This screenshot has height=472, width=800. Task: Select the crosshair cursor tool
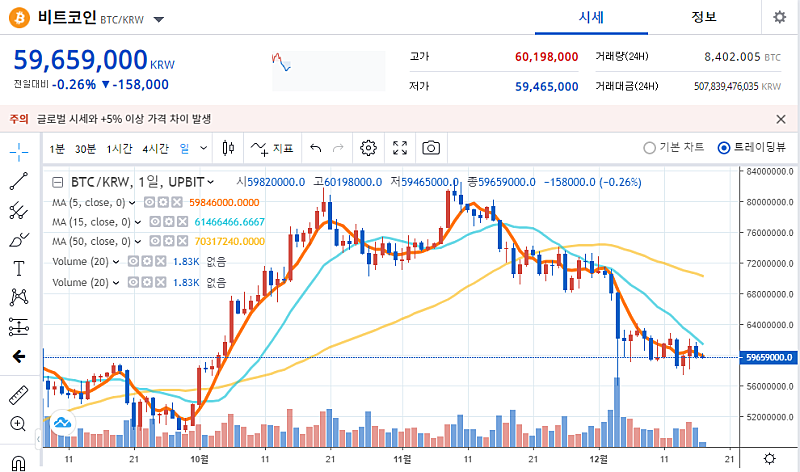pyautogui.click(x=19, y=152)
